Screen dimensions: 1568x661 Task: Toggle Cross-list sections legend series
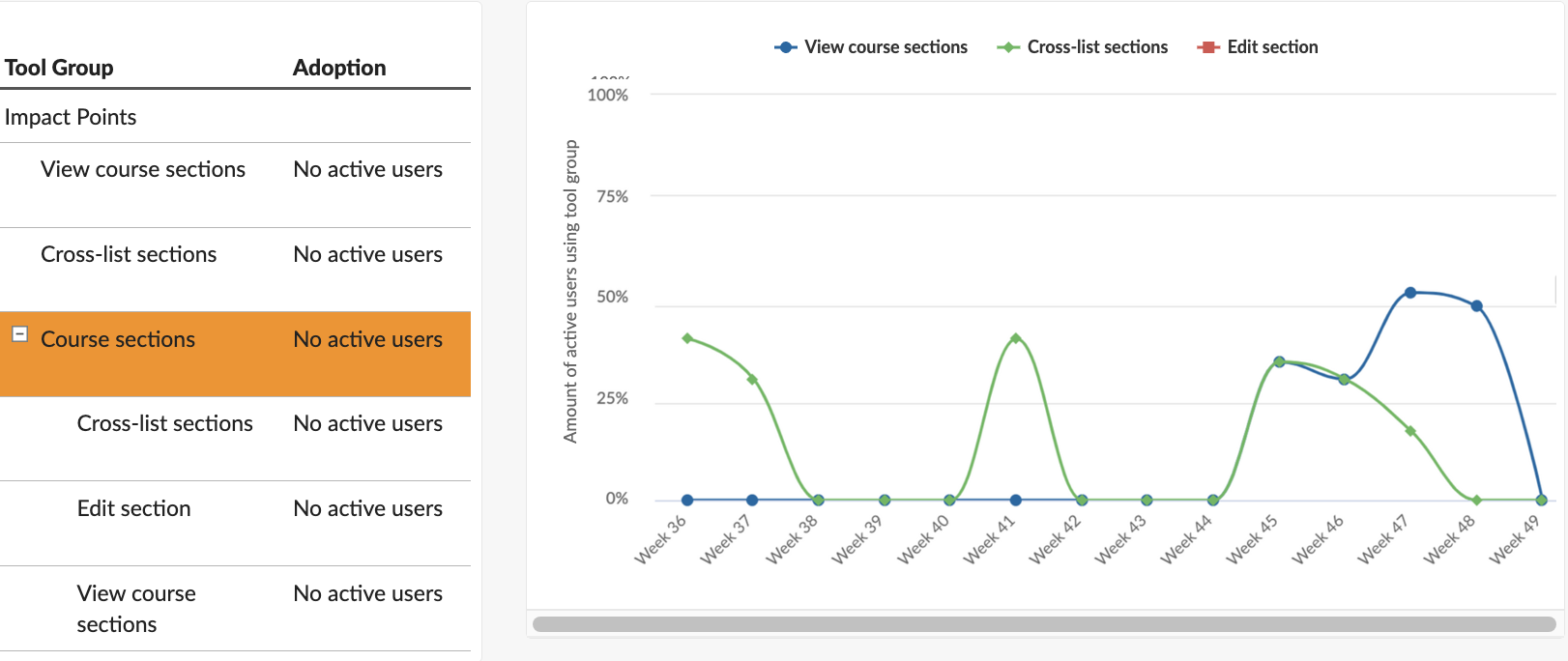pyautogui.click(x=1083, y=46)
